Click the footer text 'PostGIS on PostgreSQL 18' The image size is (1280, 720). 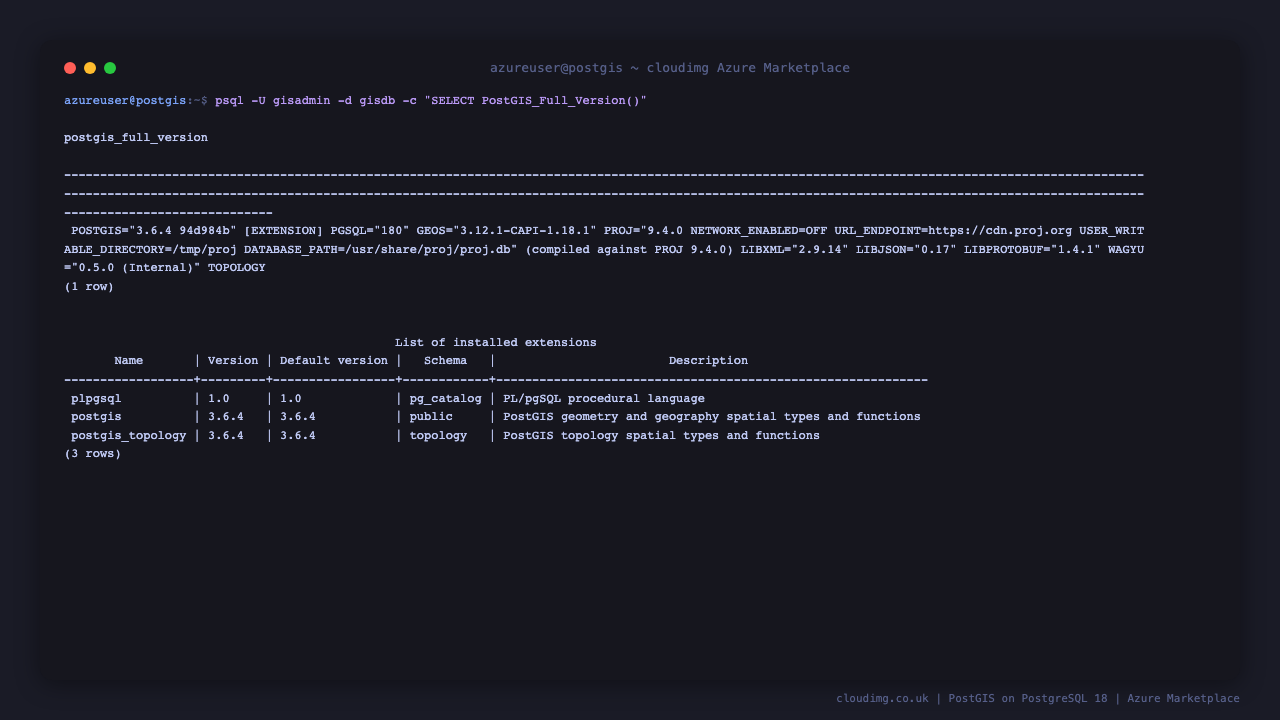click(1028, 699)
